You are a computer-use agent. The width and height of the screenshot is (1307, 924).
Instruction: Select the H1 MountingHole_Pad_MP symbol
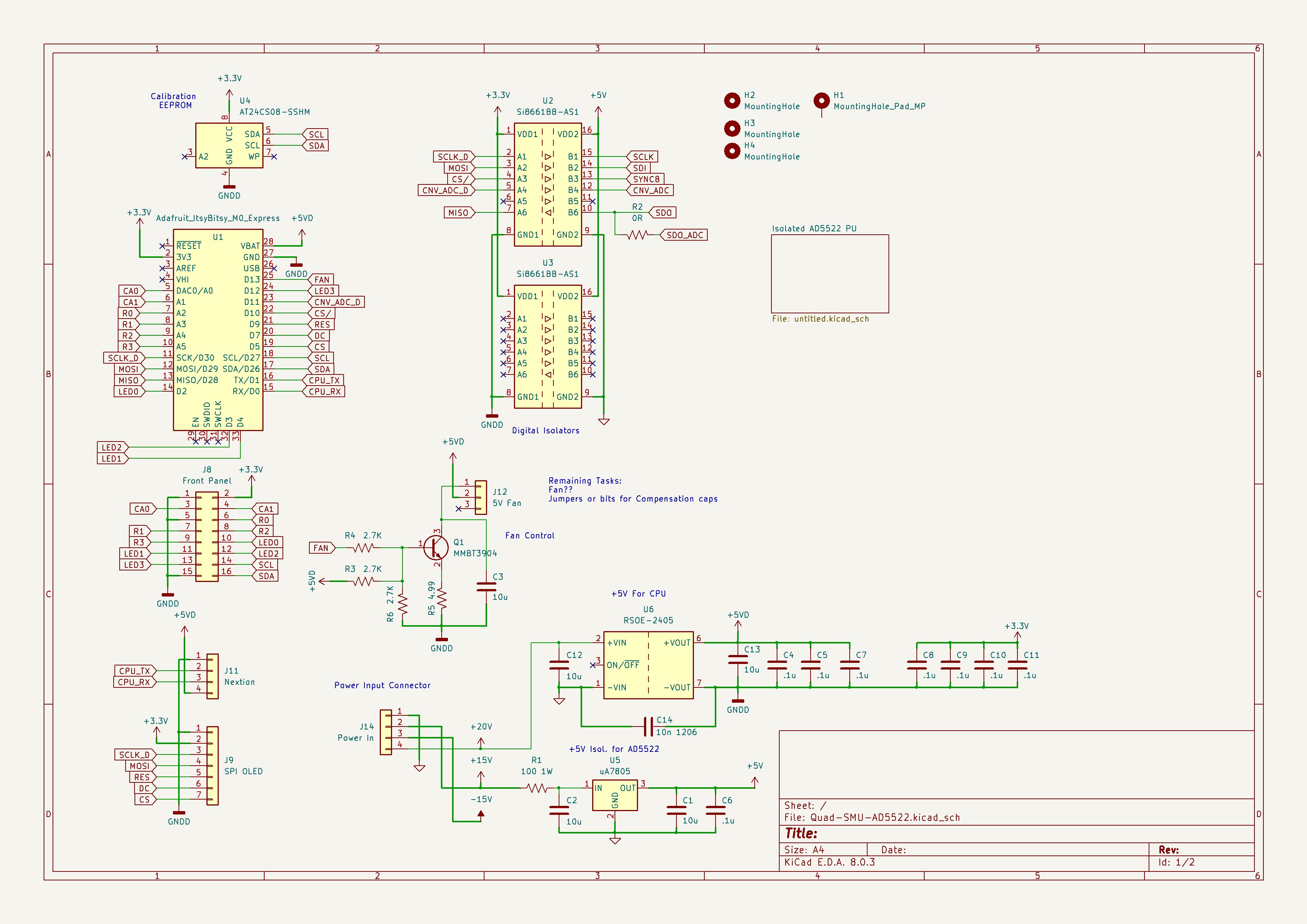[821, 101]
